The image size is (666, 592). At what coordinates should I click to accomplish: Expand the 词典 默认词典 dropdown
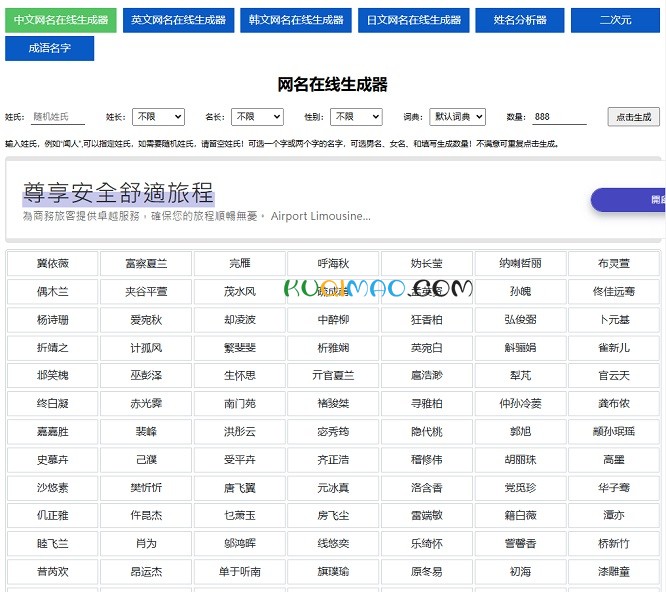tap(457, 117)
